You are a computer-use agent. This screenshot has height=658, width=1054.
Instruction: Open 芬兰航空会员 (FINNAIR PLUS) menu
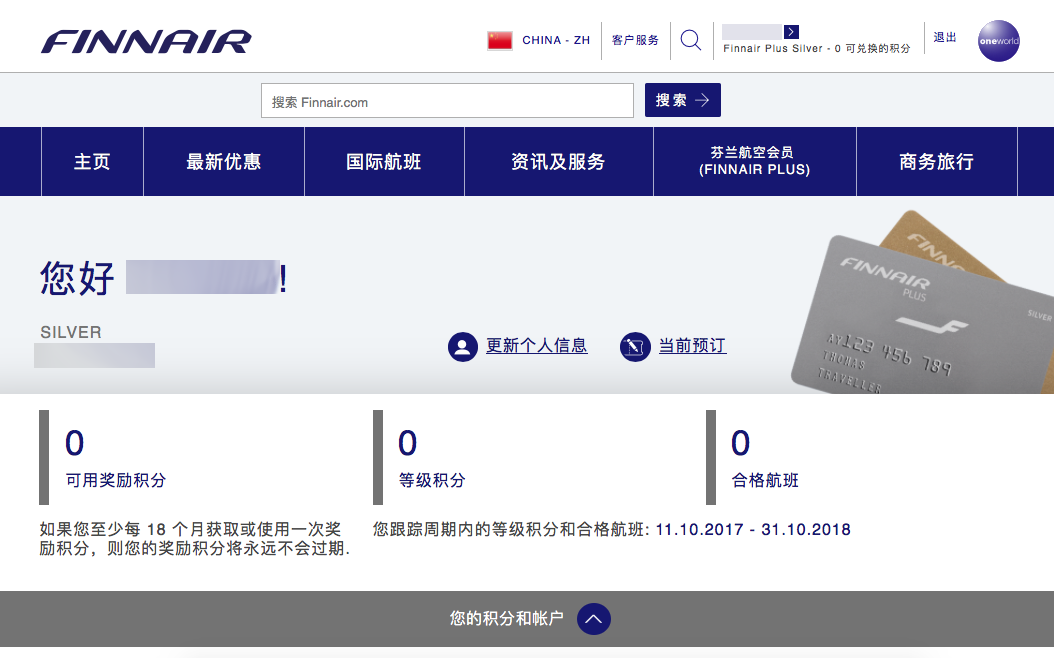754,161
